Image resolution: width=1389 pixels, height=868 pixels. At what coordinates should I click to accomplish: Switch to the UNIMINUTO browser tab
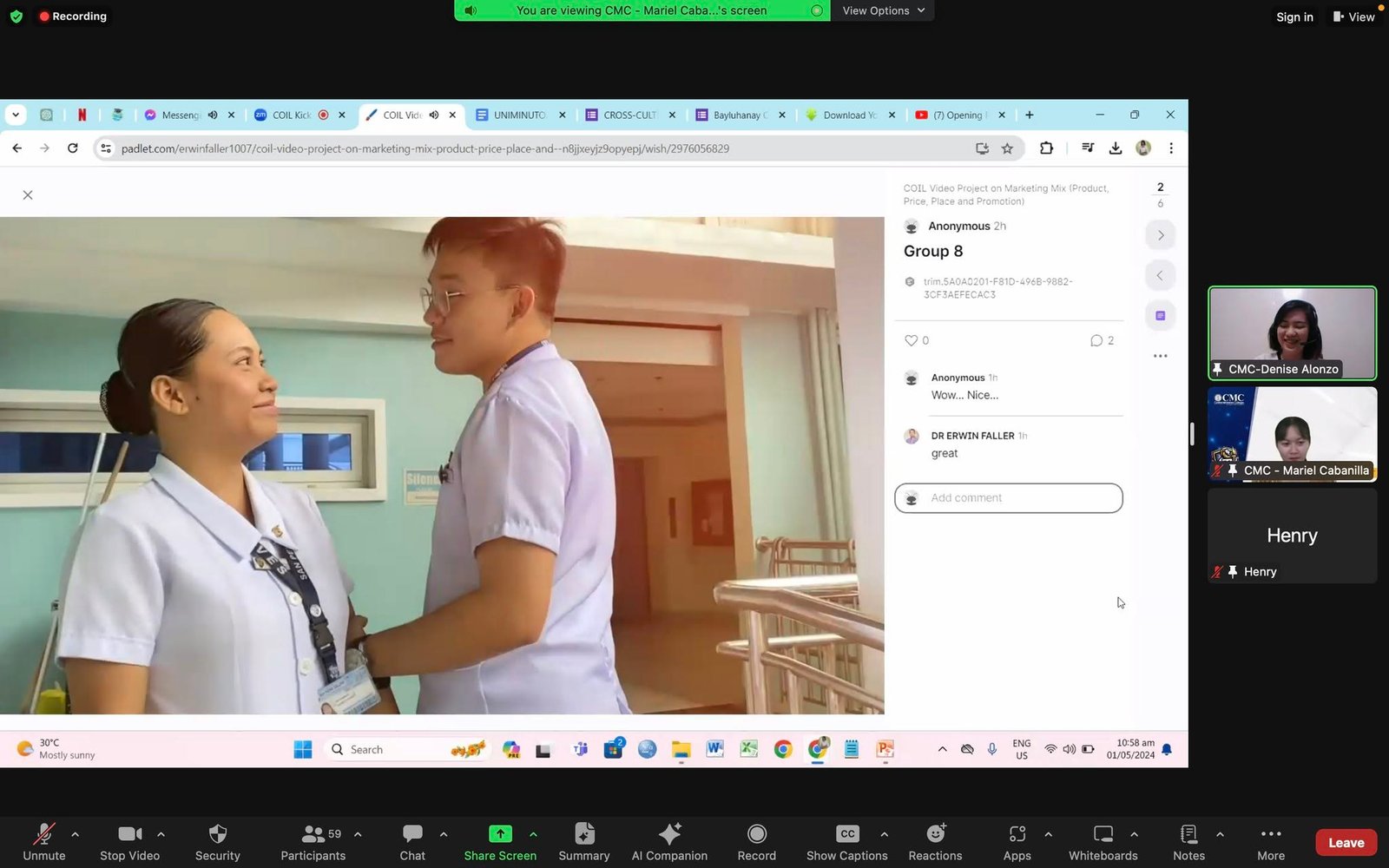click(x=519, y=115)
